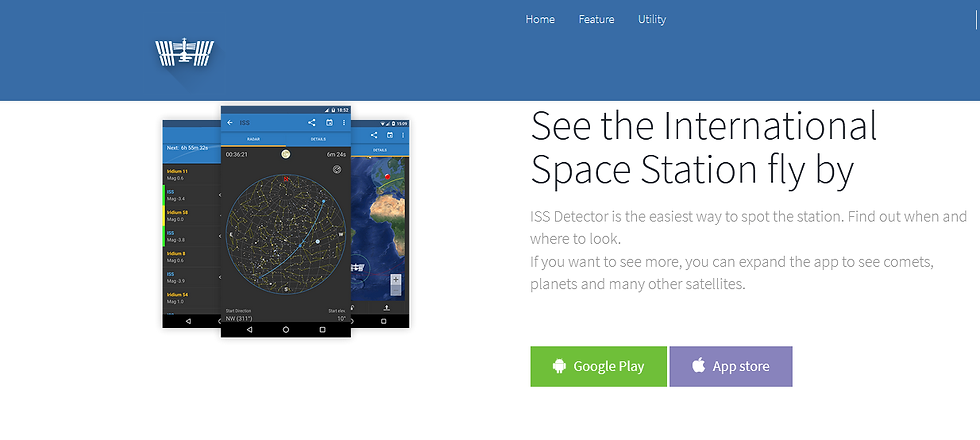Click the map zoom-in plus button

click(x=396, y=279)
